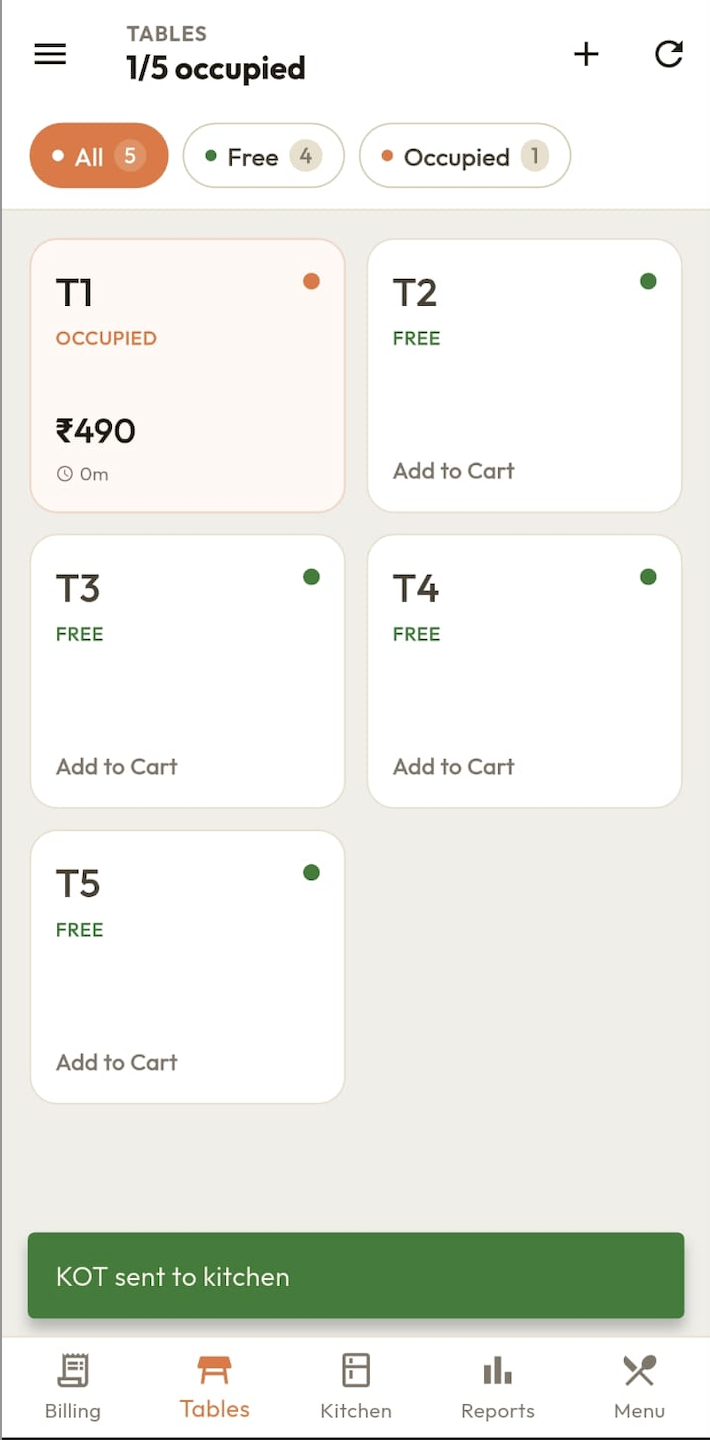Image resolution: width=710 pixels, height=1440 pixels.
Task: Click Add to Cart on T2
Action: coord(454,471)
